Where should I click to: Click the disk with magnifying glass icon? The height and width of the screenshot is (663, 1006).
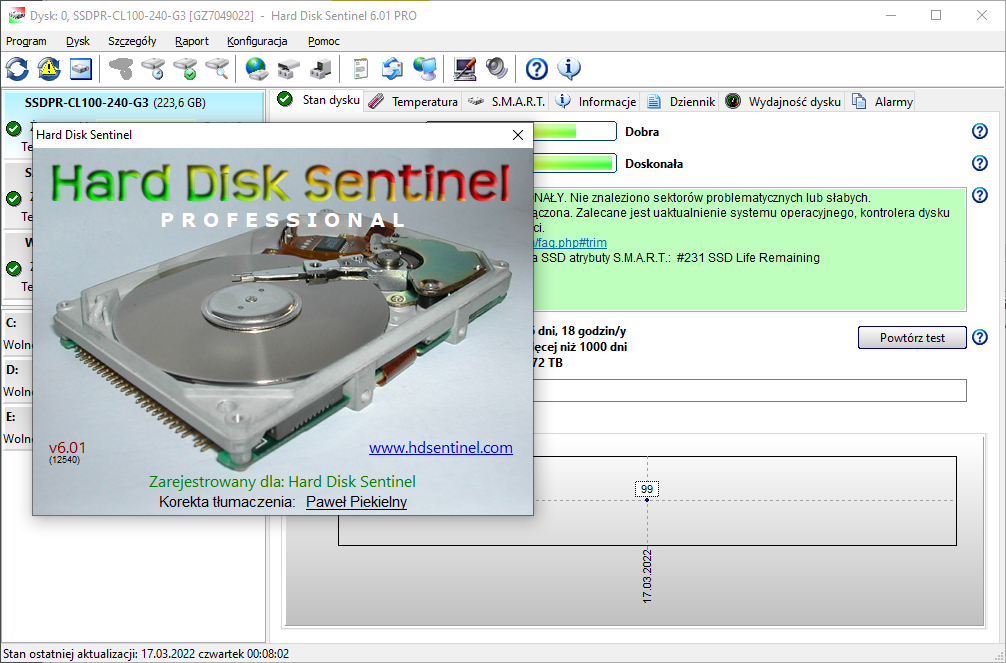click(217, 69)
